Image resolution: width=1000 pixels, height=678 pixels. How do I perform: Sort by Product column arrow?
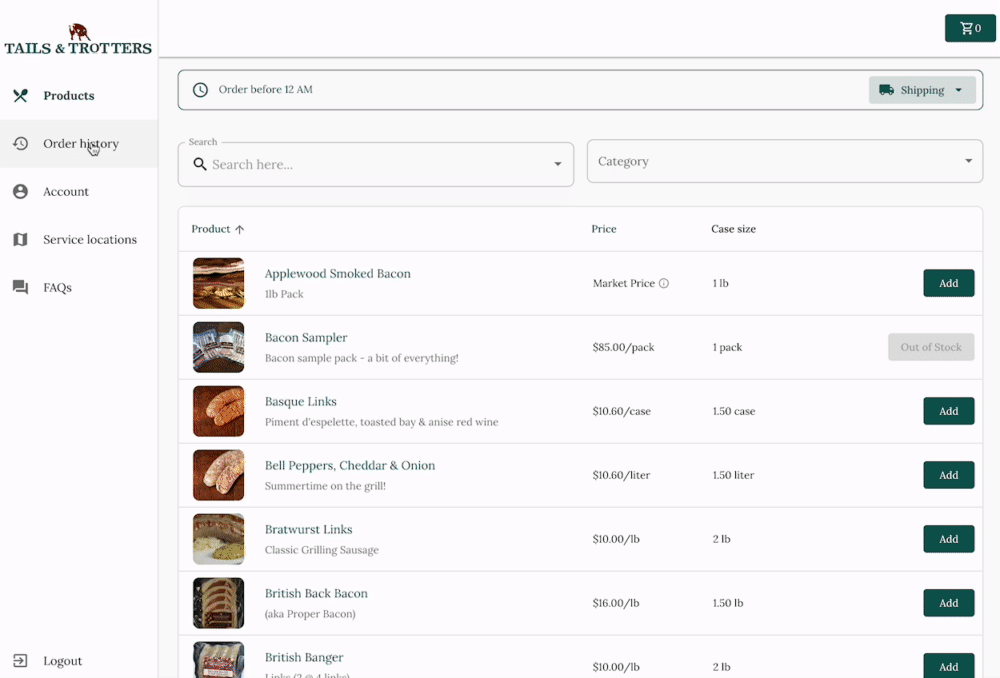tap(240, 230)
